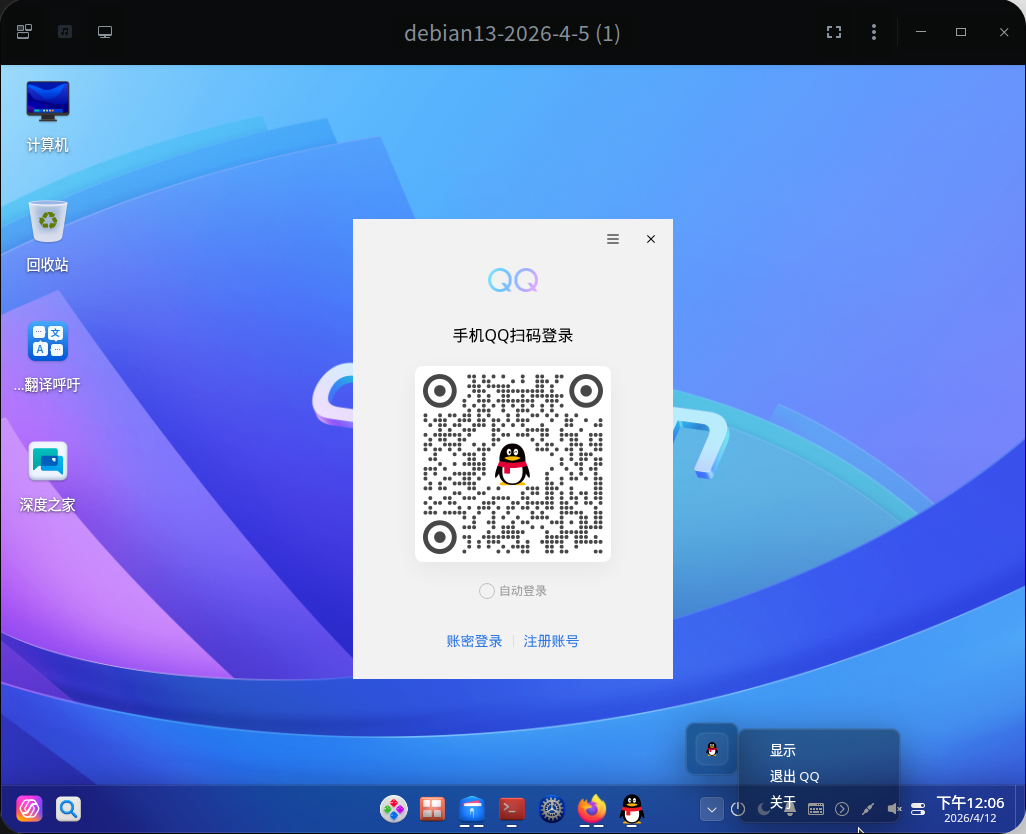Screen dimensions: 1026x834
Task: Open the clock showing 下午12:06
Action: [x=970, y=809]
